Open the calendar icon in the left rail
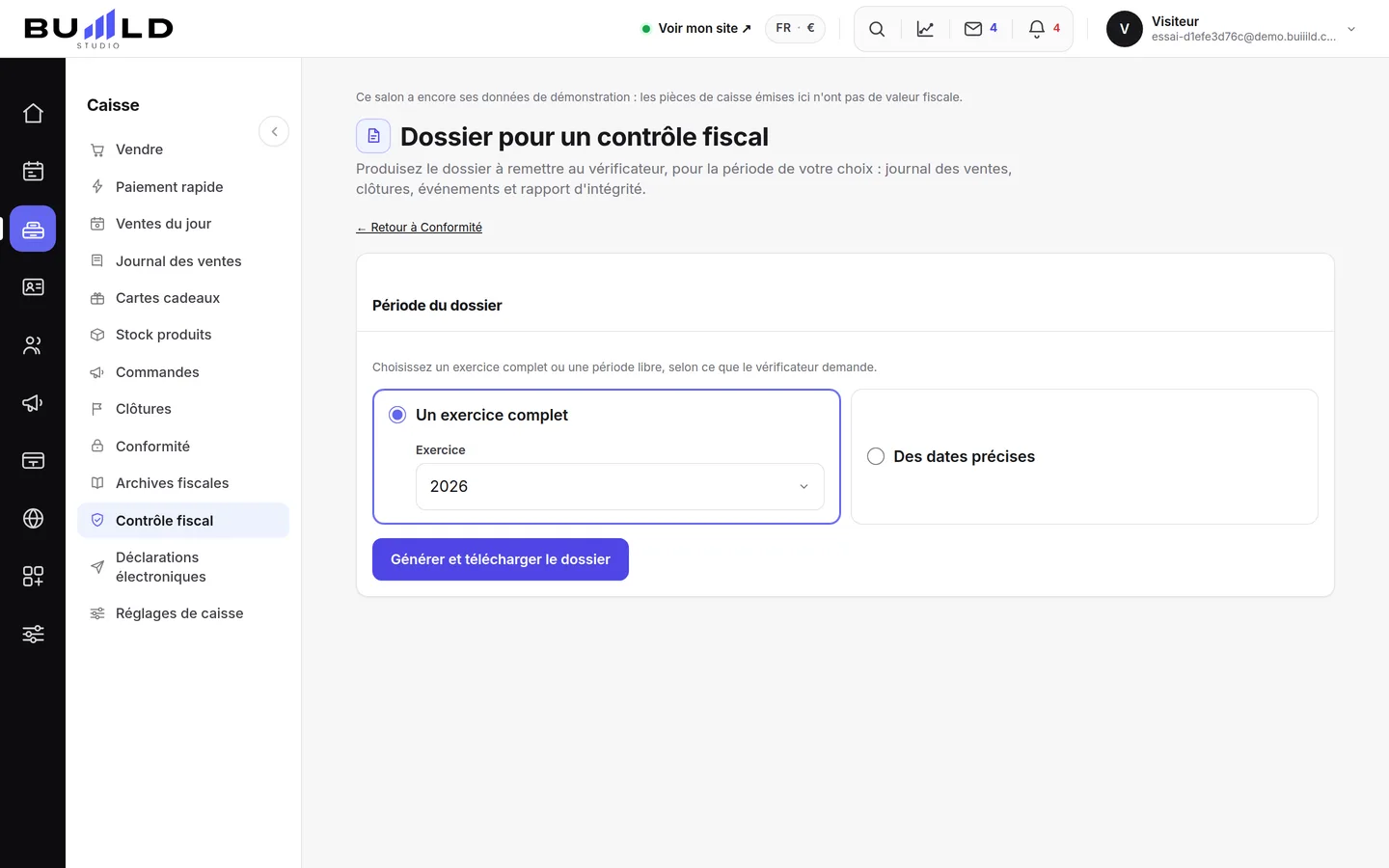The width and height of the screenshot is (1389, 868). 33,172
